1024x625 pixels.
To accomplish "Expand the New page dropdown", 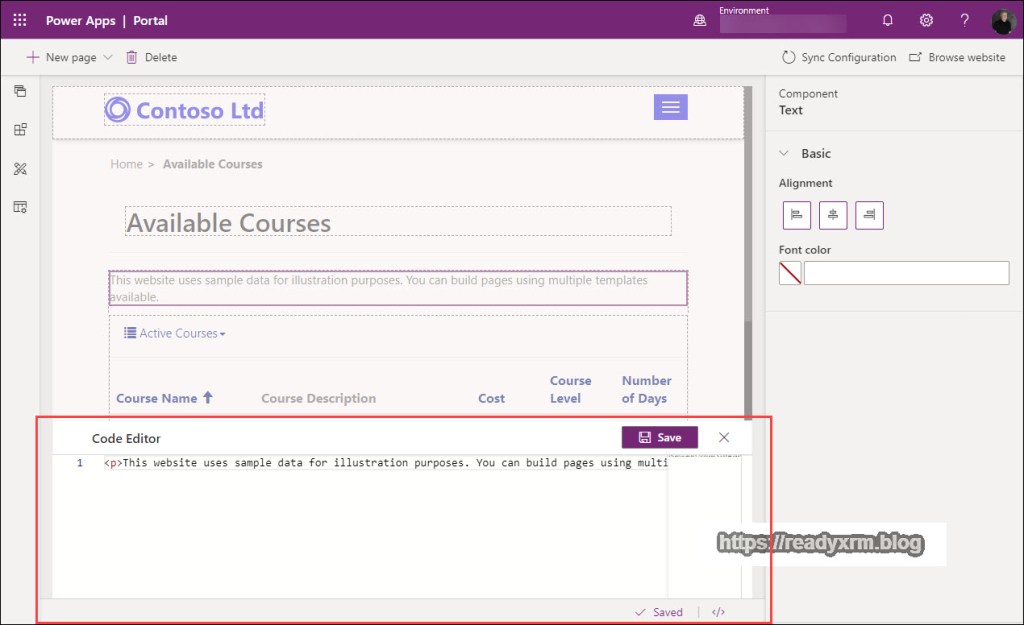I will (x=108, y=58).
